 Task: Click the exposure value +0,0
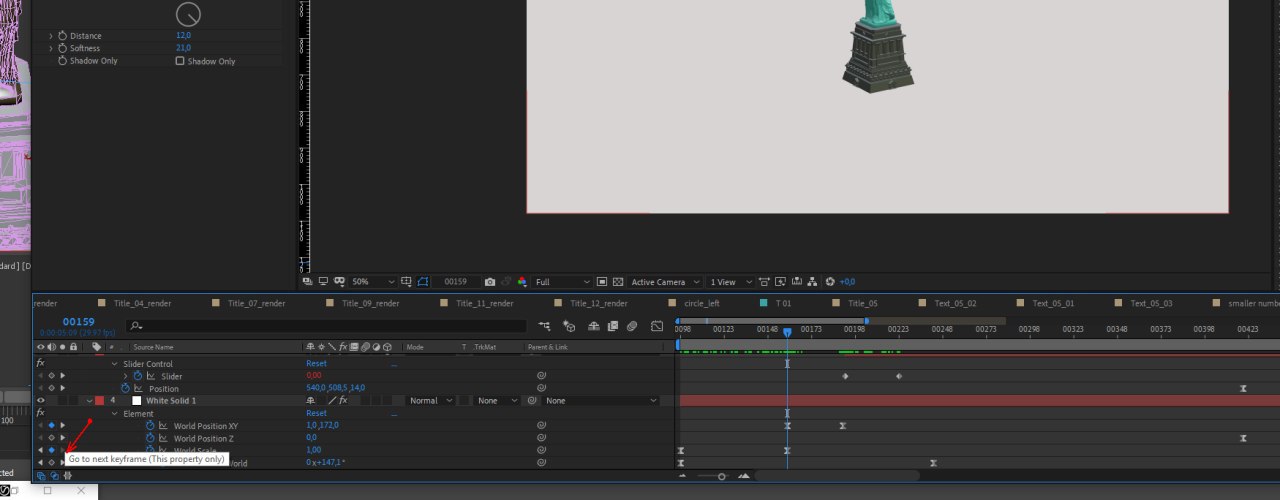pyautogui.click(x=847, y=282)
